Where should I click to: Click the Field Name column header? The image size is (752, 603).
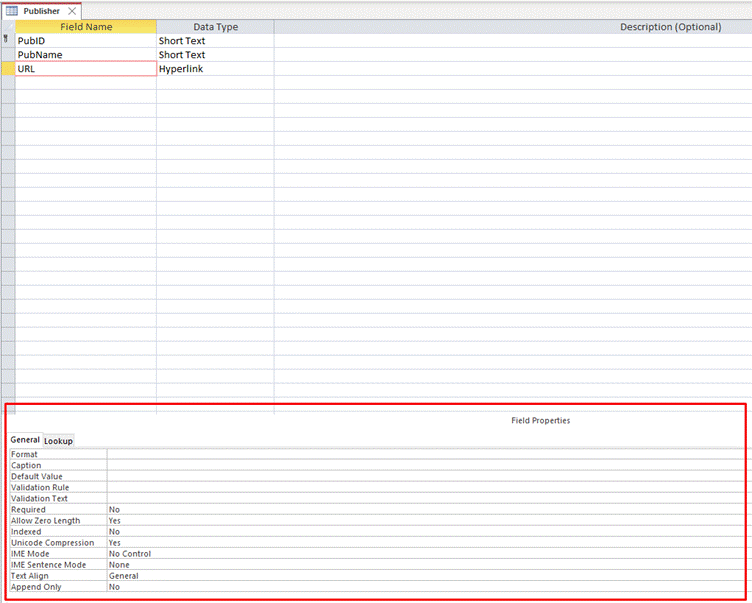click(x=86, y=27)
